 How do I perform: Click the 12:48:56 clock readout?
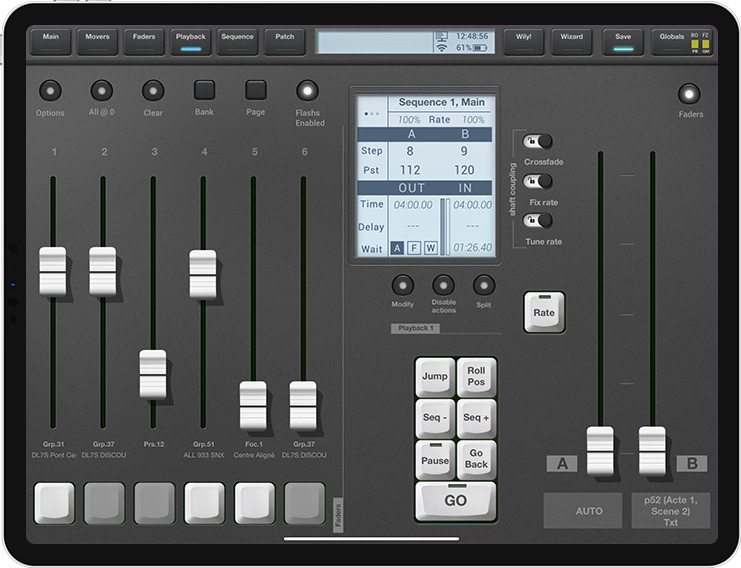[x=472, y=36]
